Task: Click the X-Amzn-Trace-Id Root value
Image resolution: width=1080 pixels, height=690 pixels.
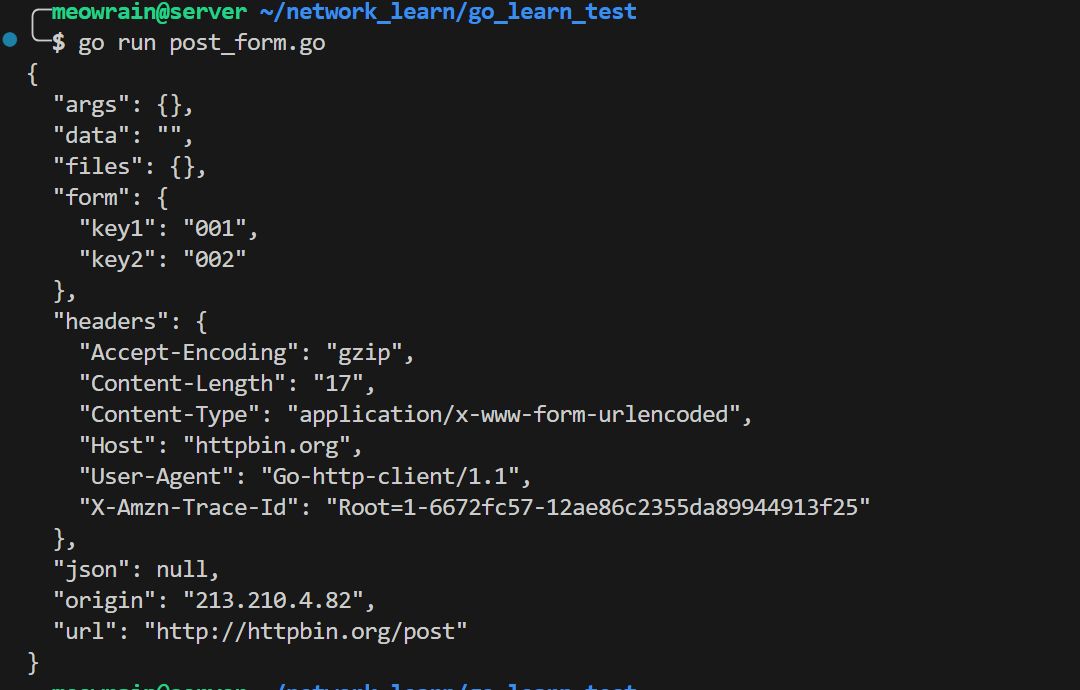Action: point(598,507)
